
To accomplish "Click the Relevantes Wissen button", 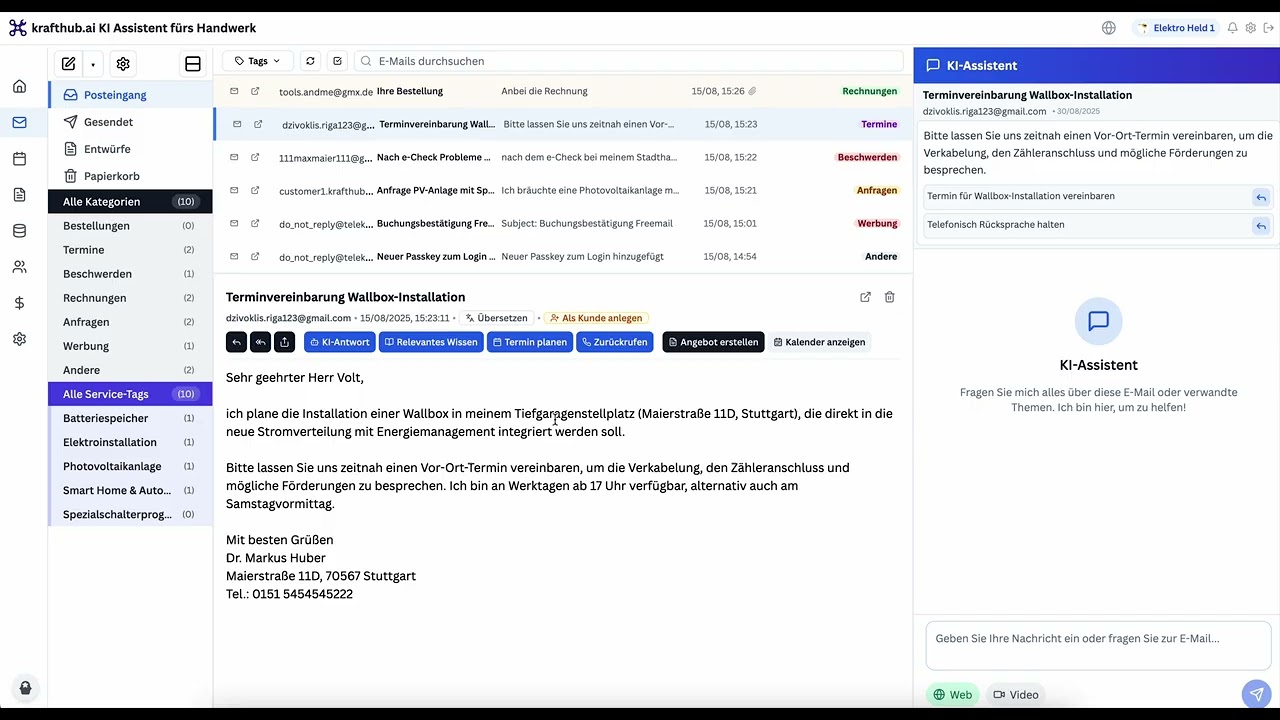I will point(431,342).
